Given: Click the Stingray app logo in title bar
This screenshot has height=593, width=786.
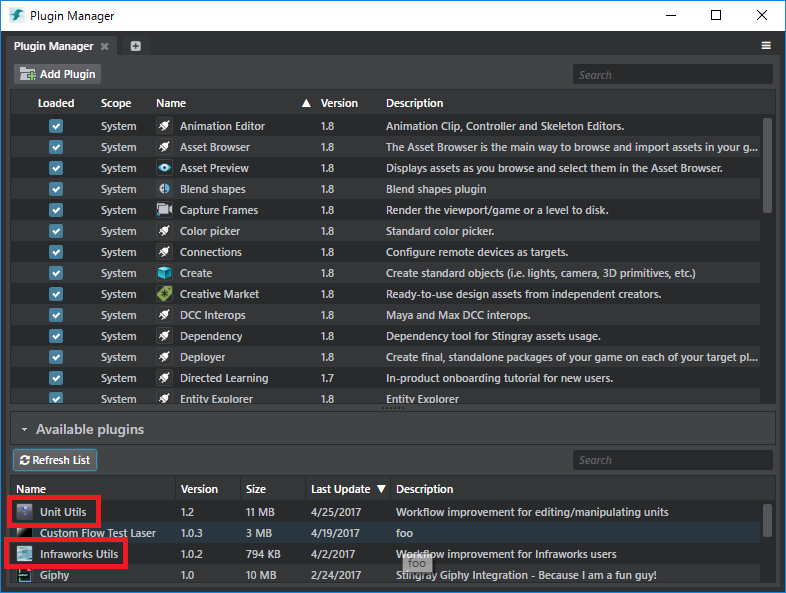Looking at the screenshot, I should click(x=17, y=16).
